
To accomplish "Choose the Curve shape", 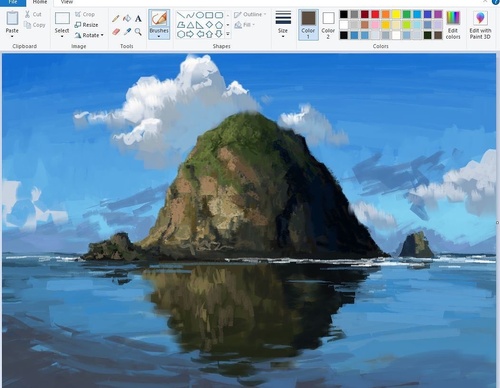I will (190, 15).
